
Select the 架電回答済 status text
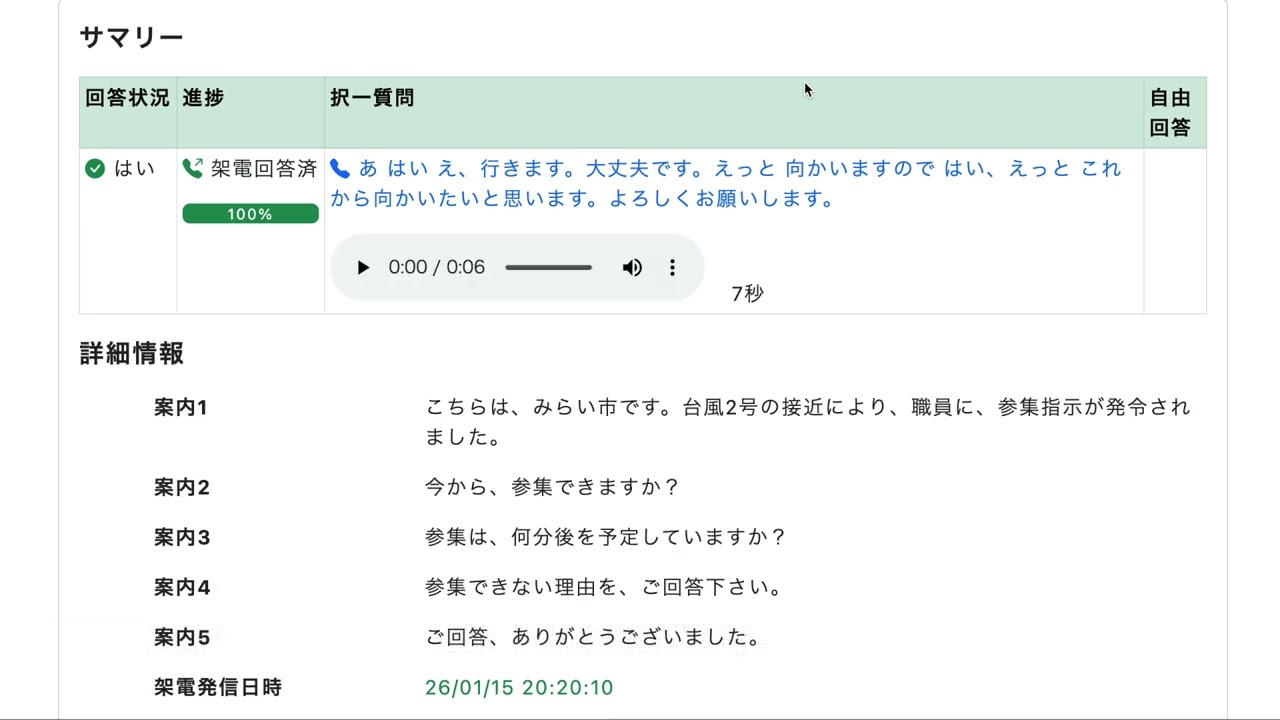pos(264,169)
